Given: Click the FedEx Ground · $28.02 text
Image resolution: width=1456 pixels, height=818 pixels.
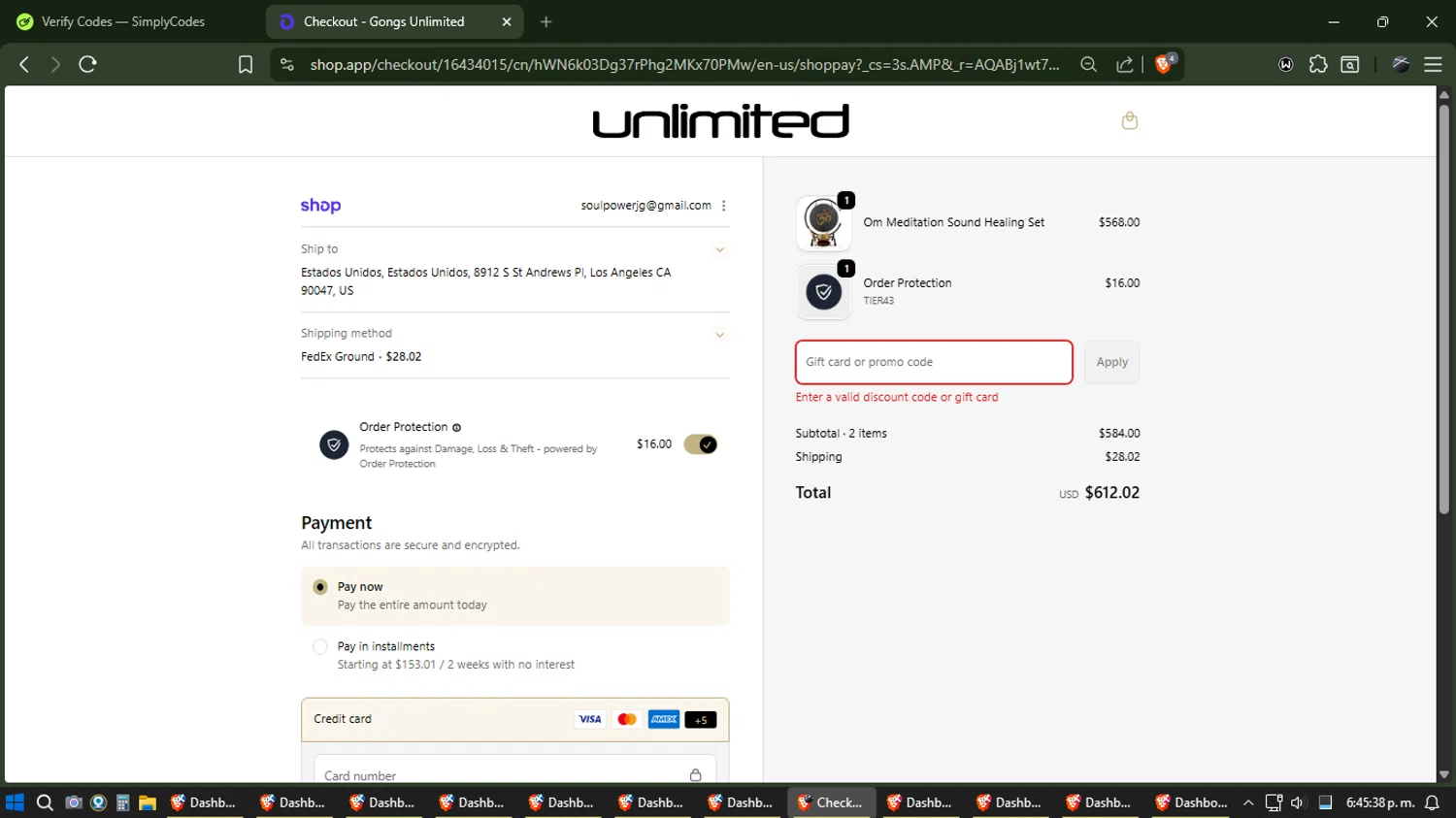Looking at the screenshot, I should (361, 357).
